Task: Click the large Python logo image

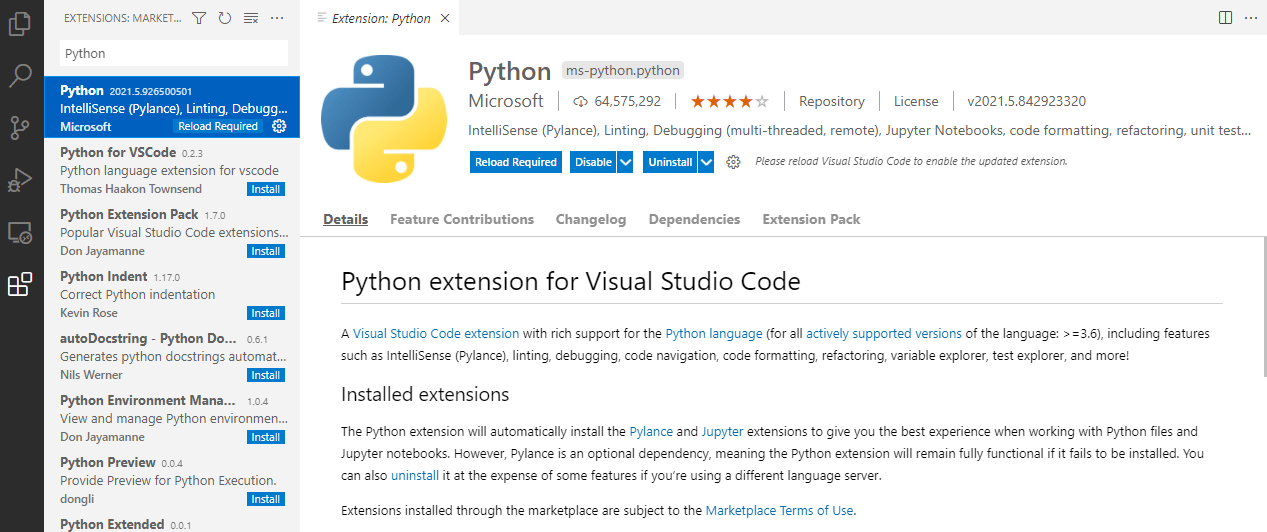Action: (383, 120)
